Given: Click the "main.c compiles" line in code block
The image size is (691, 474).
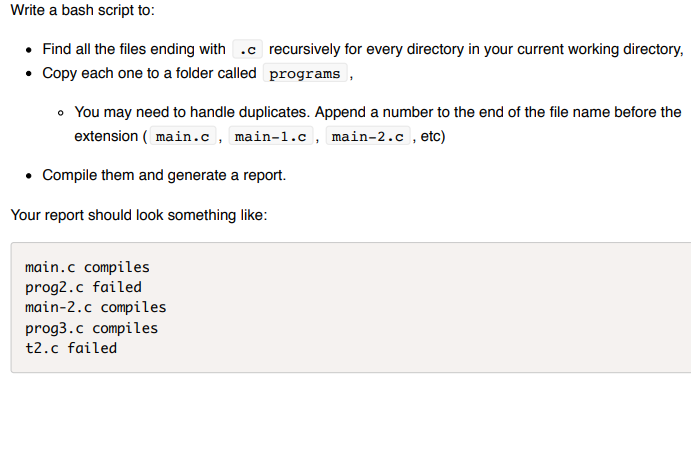Looking at the screenshot, I should pos(87,267).
